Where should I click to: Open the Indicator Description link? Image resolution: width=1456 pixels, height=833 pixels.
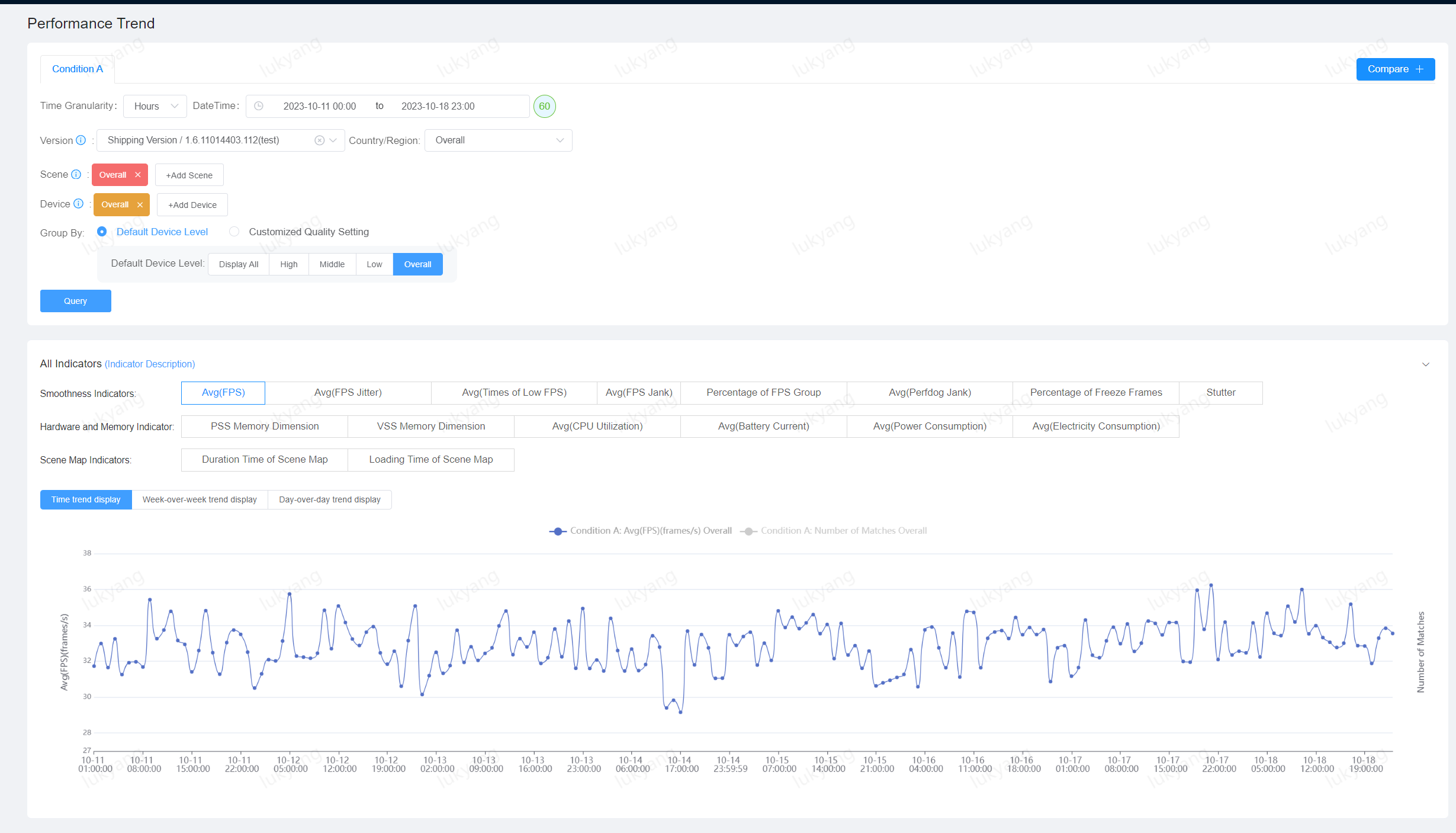click(x=150, y=364)
